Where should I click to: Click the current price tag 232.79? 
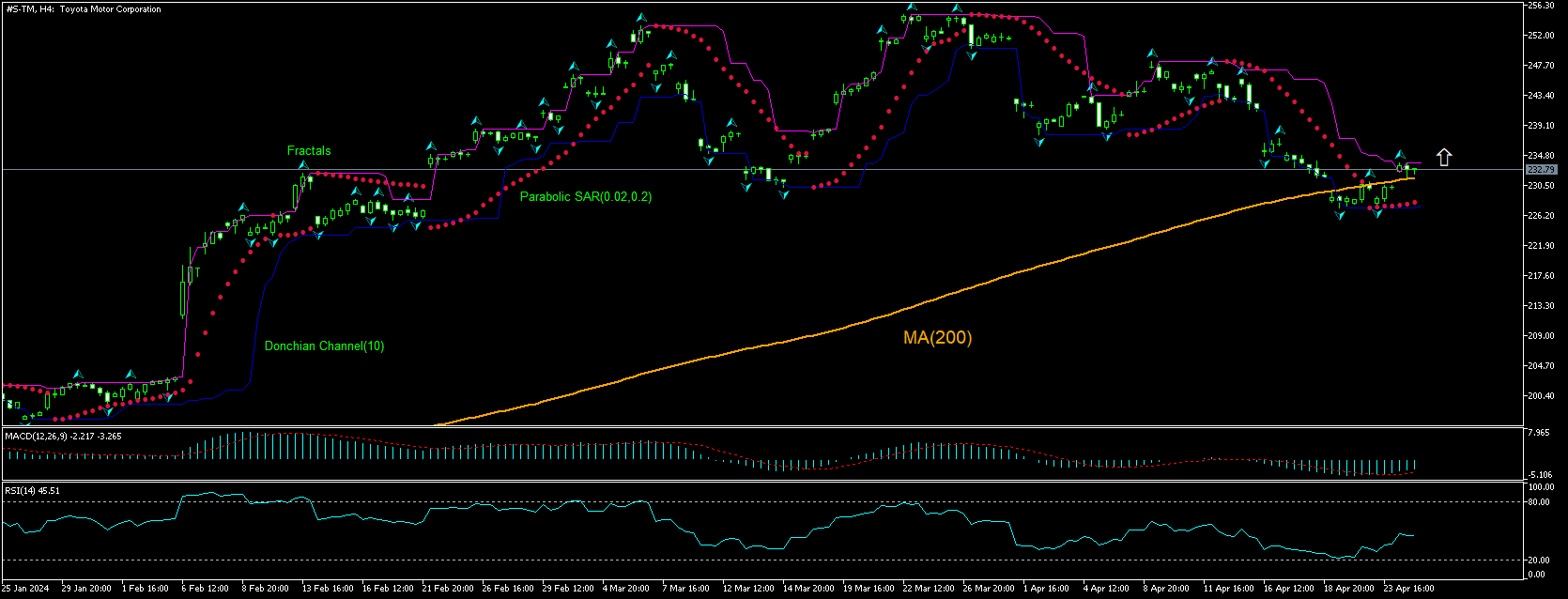tap(1541, 170)
